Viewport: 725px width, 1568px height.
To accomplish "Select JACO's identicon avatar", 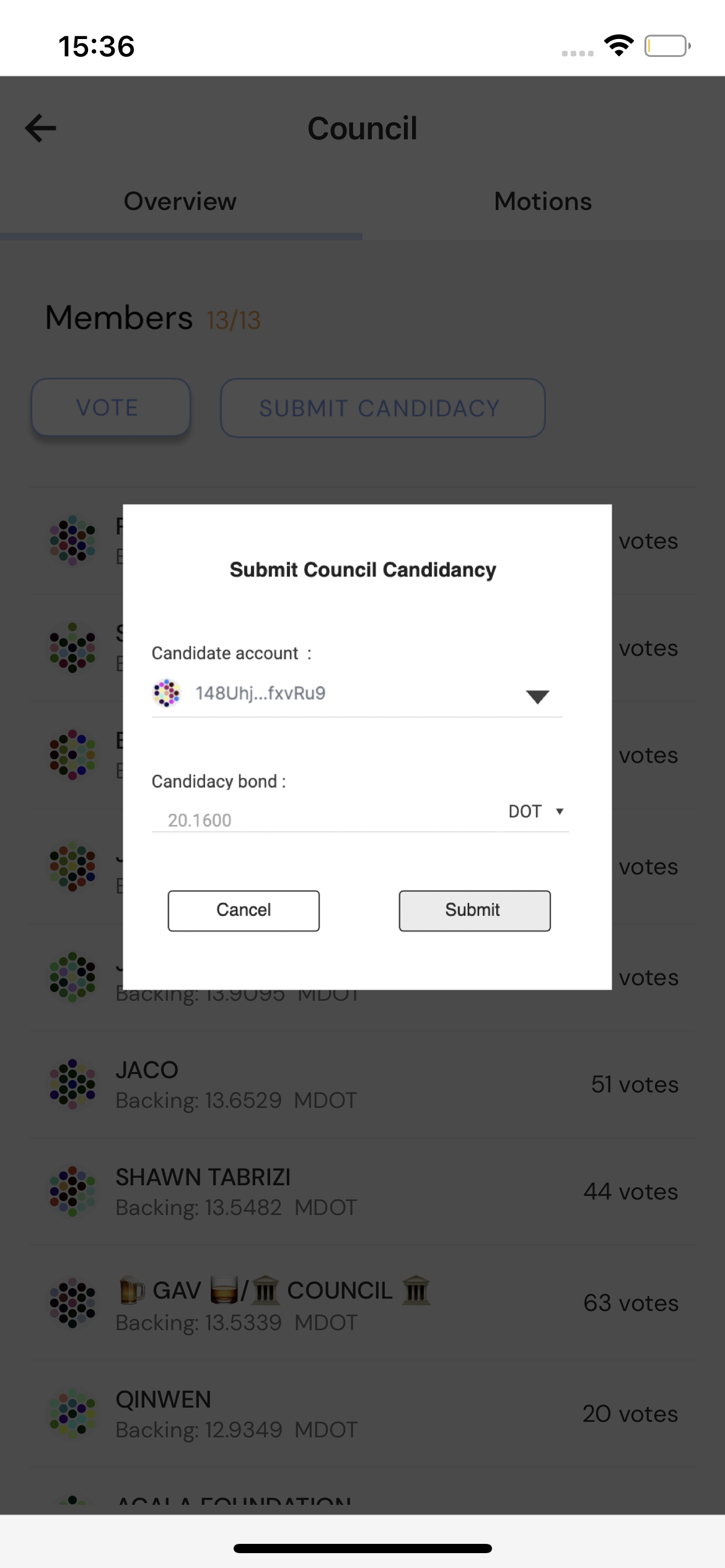I will click(72, 1082).
